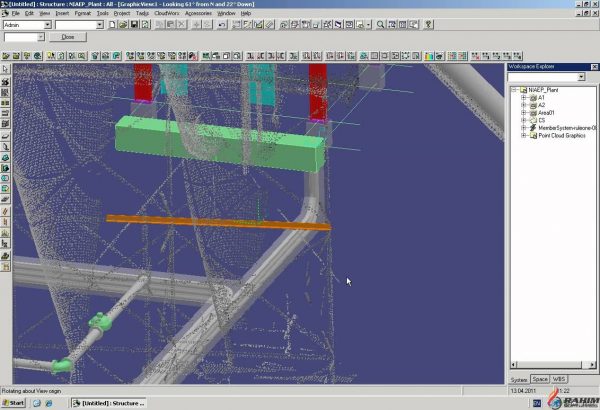The image size is (600, 410).
Task: Activate the magnifier Zoom tool
Action: (x=380, y=25)
